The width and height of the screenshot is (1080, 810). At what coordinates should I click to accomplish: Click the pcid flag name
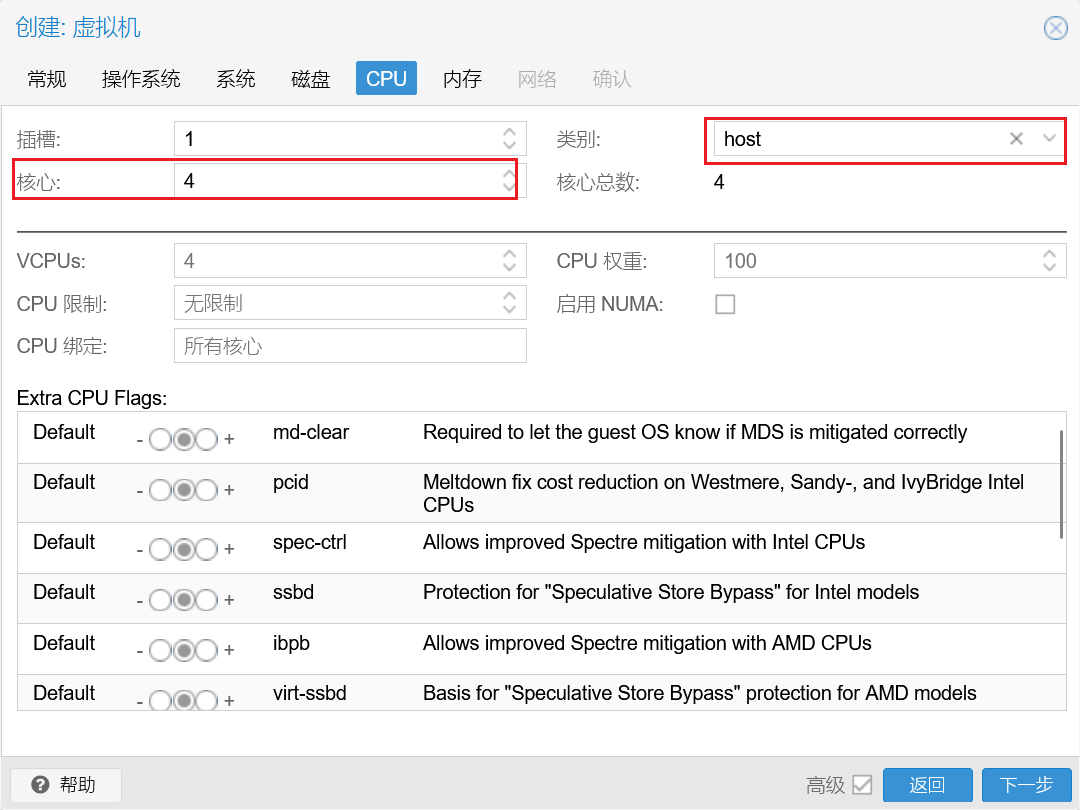[x=291, y=483]
